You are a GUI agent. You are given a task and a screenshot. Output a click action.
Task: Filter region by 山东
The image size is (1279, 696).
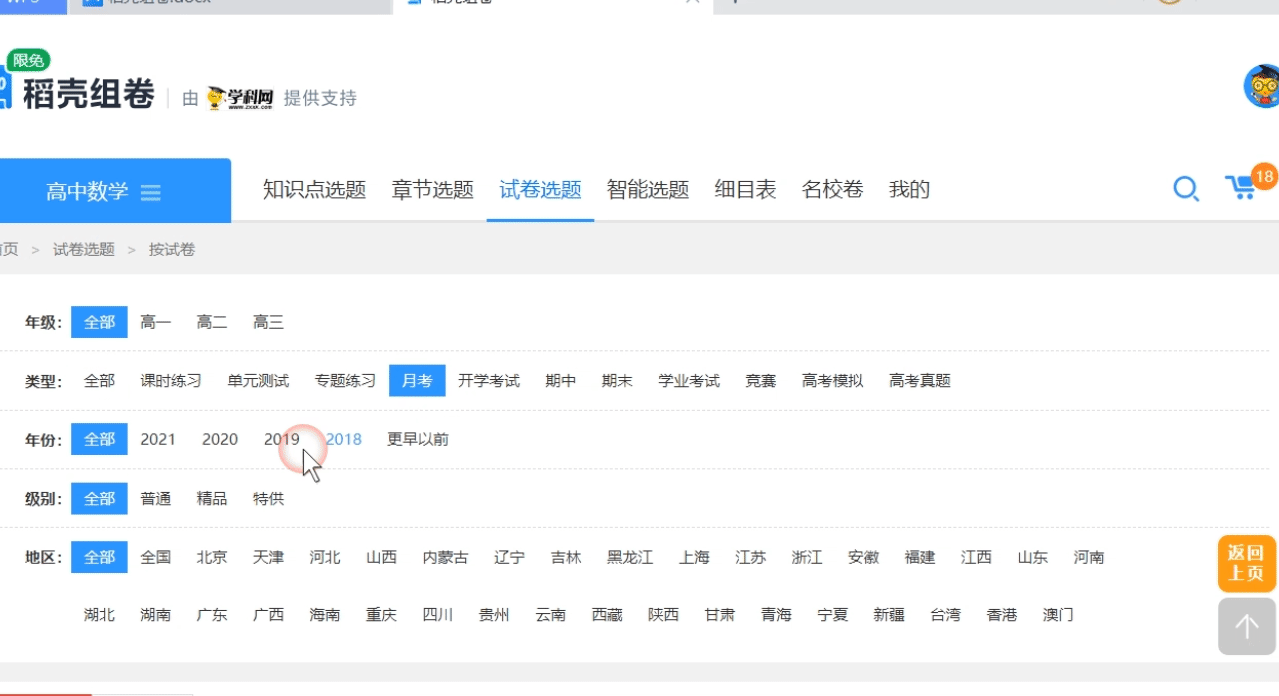click(x=1033, y=557)
